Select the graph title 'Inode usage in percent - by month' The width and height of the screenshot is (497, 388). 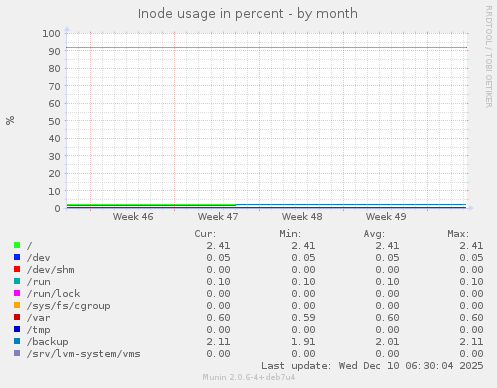(x=248, y=14)
